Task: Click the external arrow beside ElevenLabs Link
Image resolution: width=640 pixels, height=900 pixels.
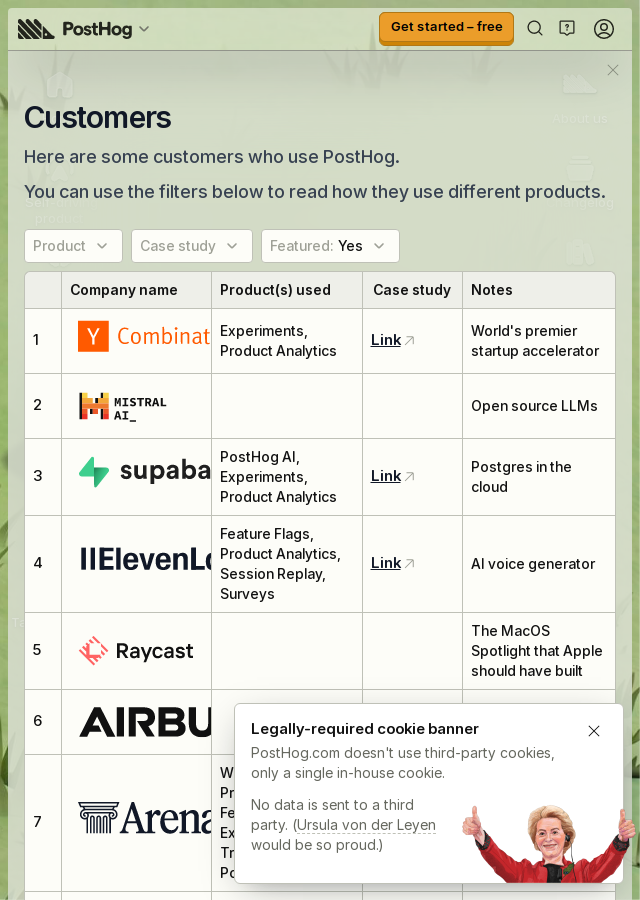Action: tap(409, 564)
